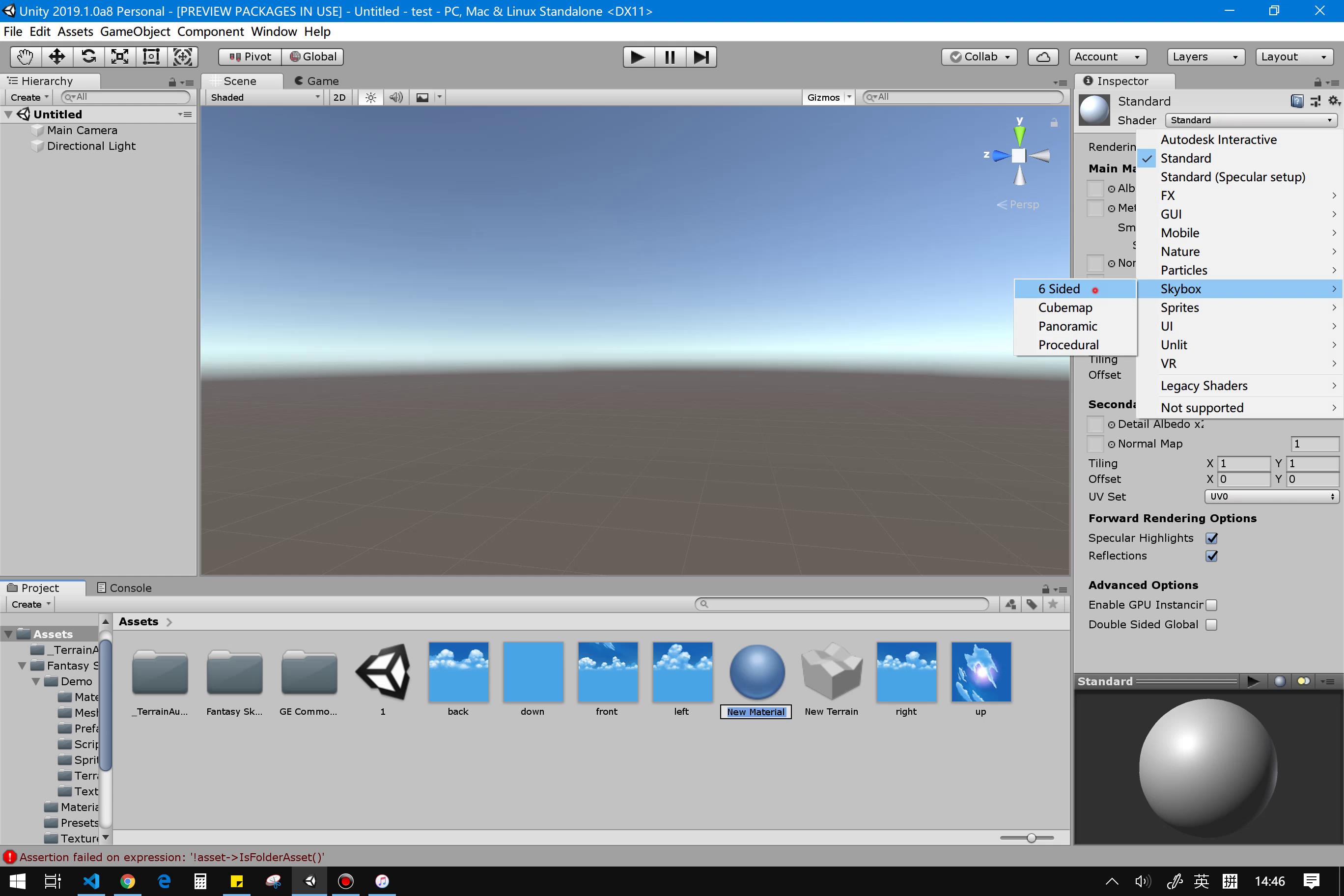This screenshot has width=1344, height=896.
Task: Click search by label icon in Project
Action: (1032, 604)
